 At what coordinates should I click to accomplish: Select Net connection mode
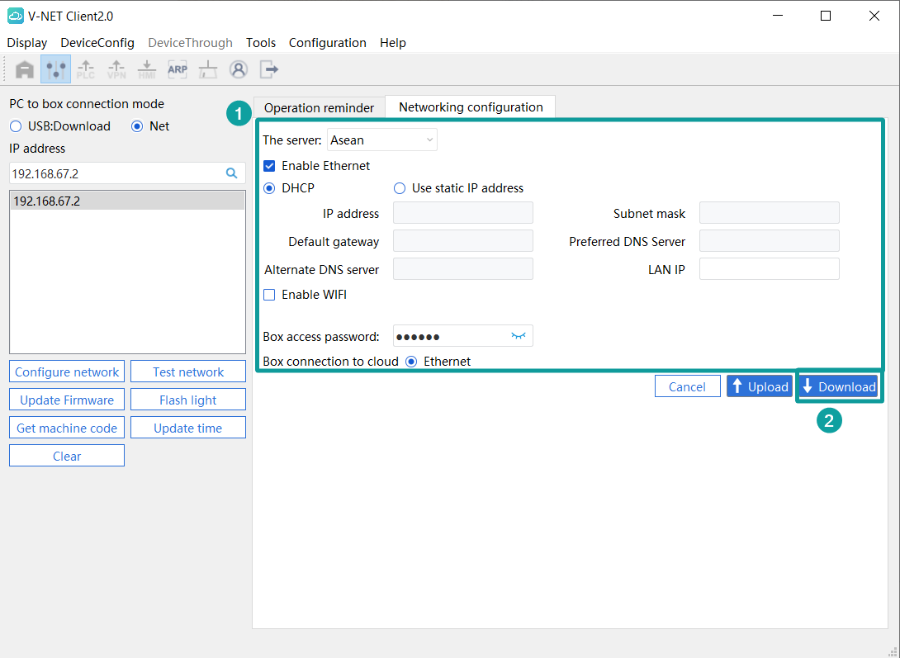[x=150, y=126]
